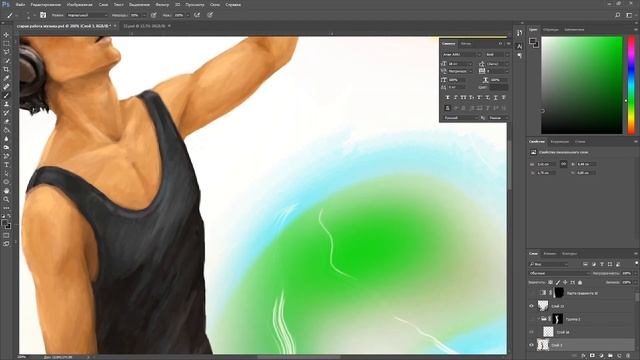
Task: Select the Hand tool
Action: click(x=6, y=191)
